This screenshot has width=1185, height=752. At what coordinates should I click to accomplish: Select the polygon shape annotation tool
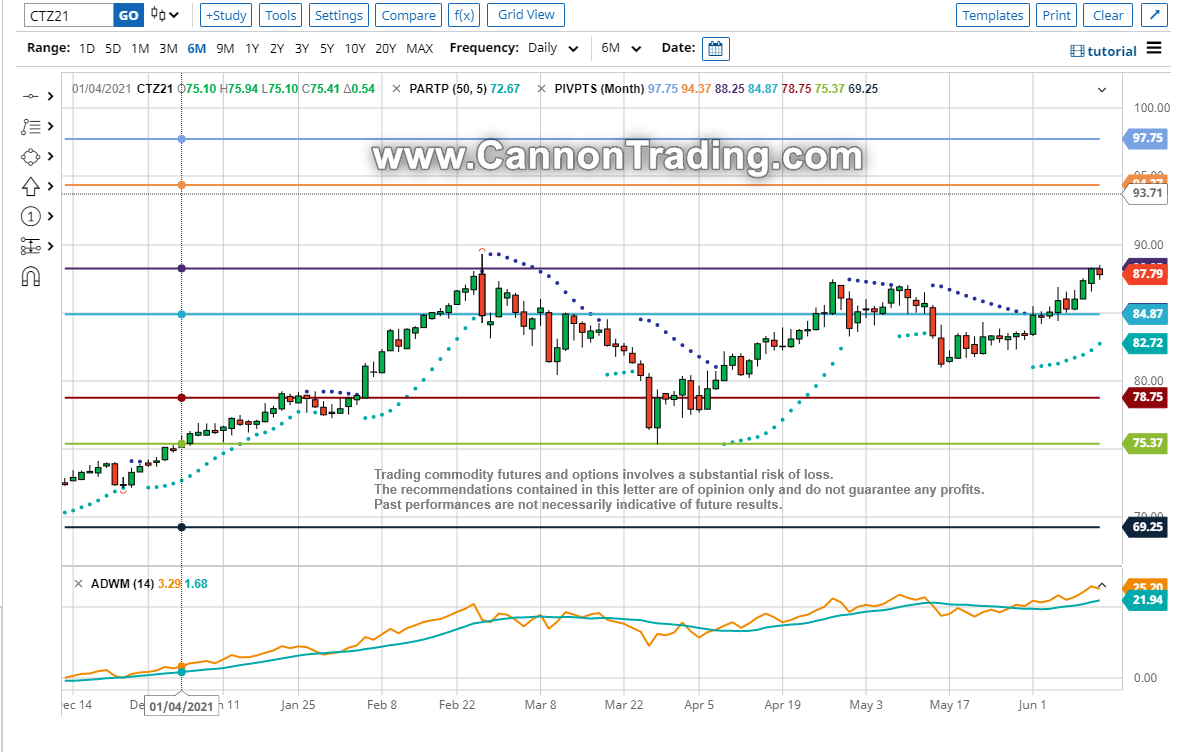[30, 156]
